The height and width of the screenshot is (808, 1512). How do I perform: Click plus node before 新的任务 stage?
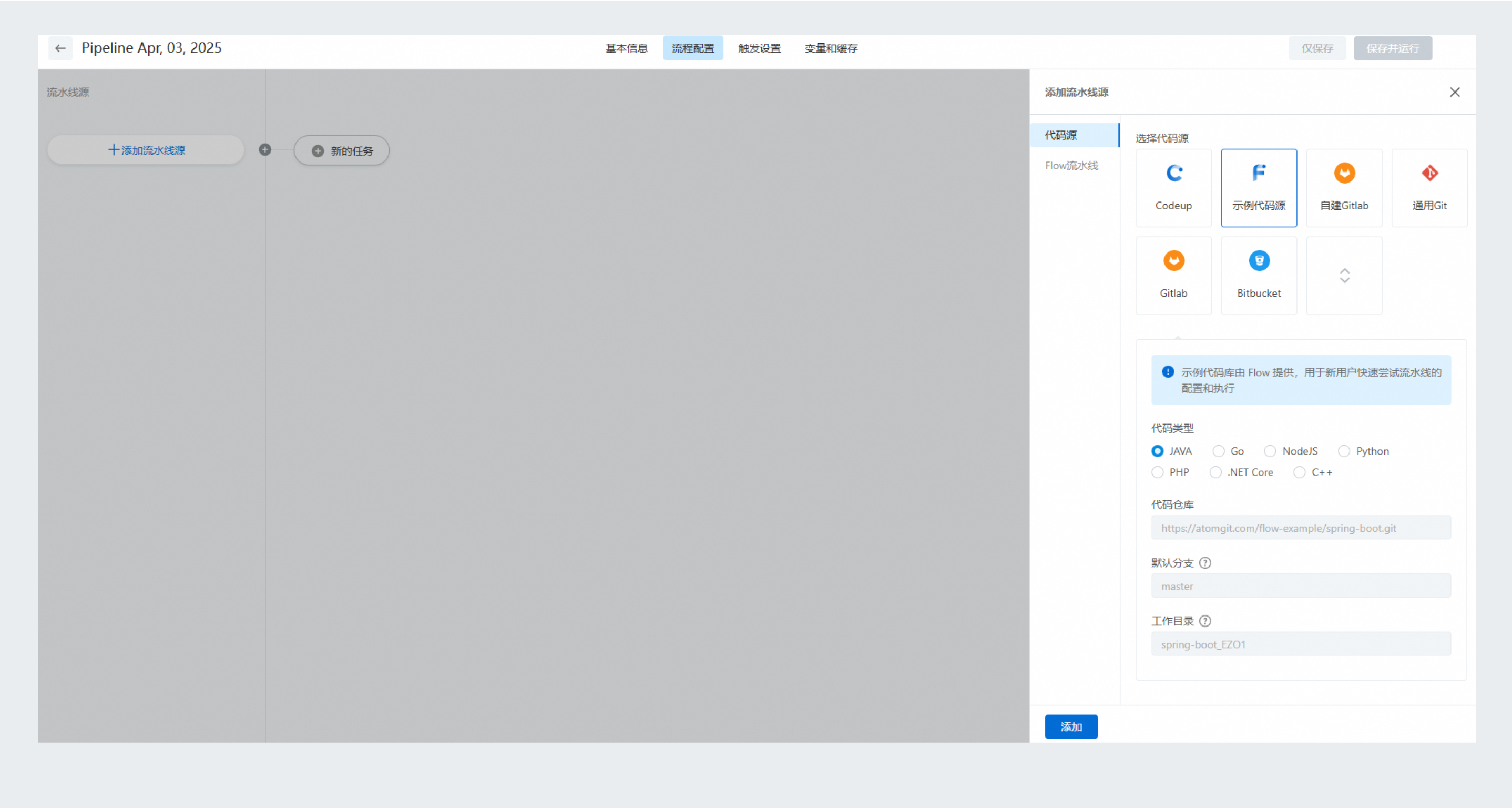[x=265, y=150]
